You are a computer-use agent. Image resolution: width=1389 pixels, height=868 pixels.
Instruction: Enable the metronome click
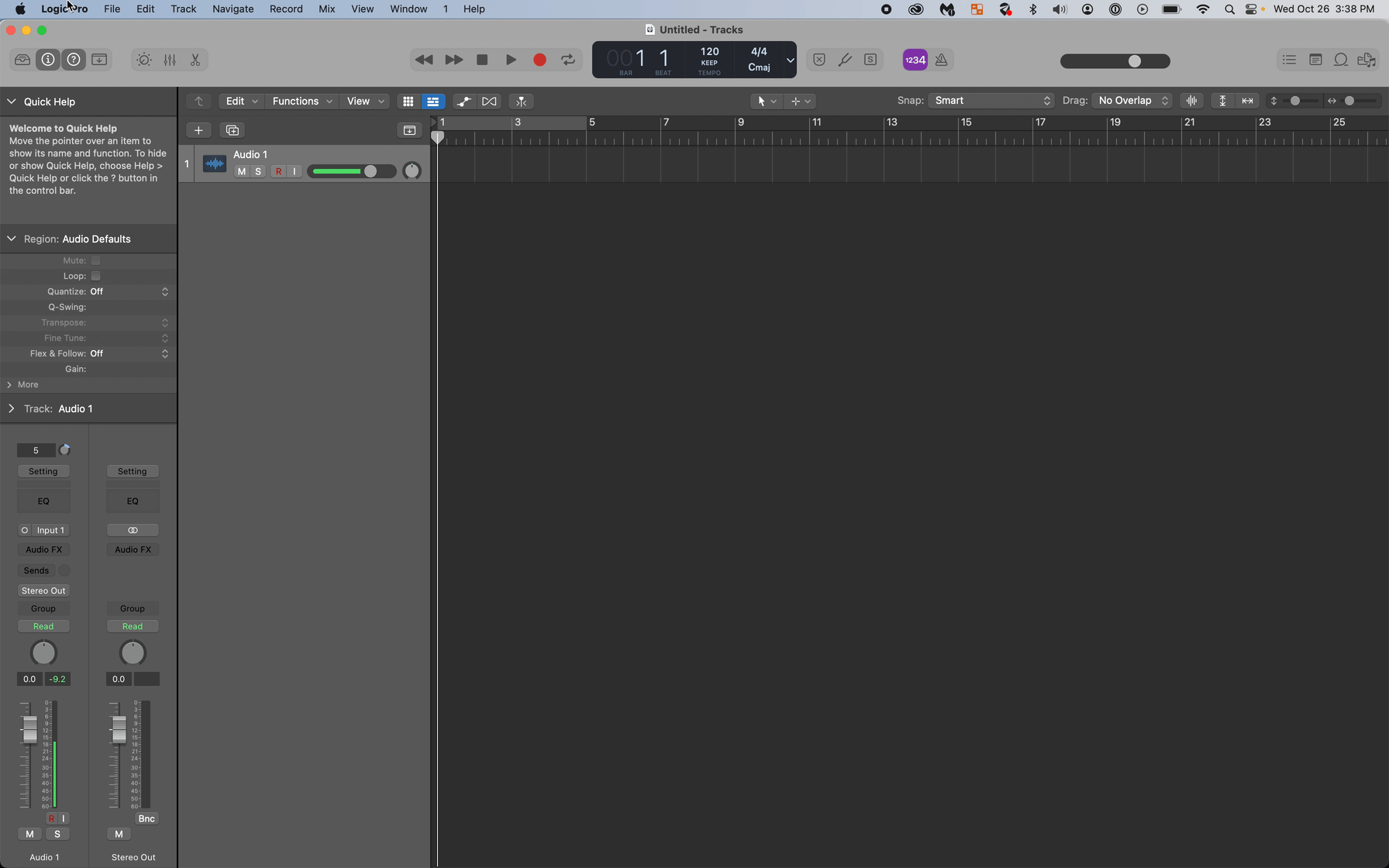941,60
